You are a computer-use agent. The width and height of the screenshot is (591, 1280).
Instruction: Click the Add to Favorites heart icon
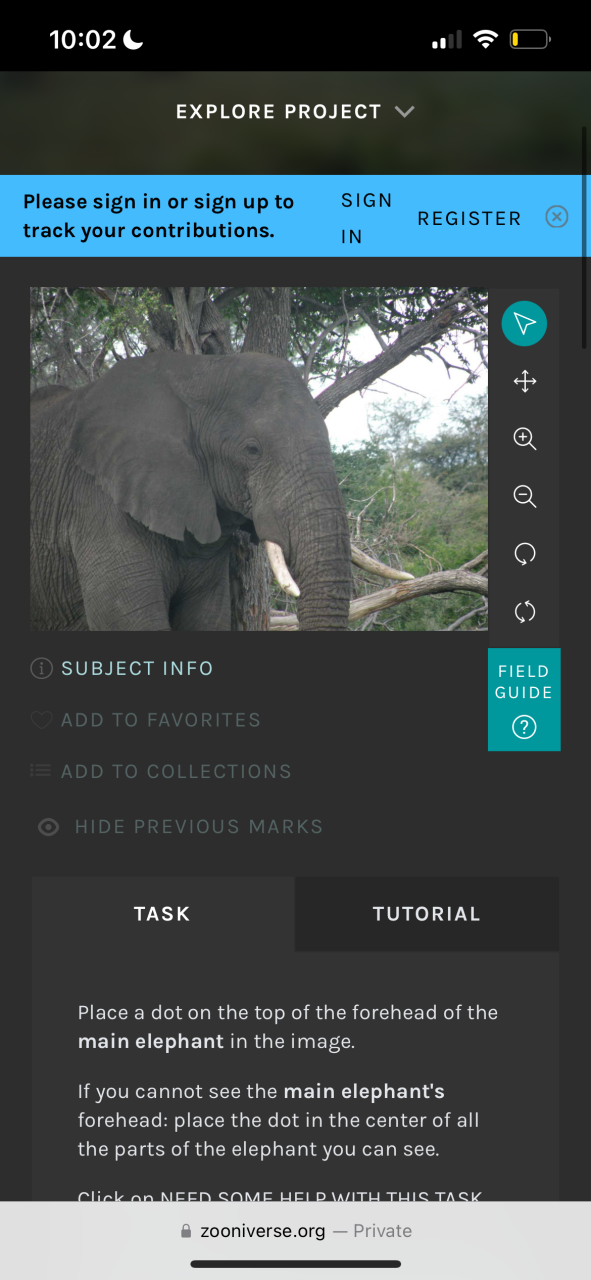point(41,720)
